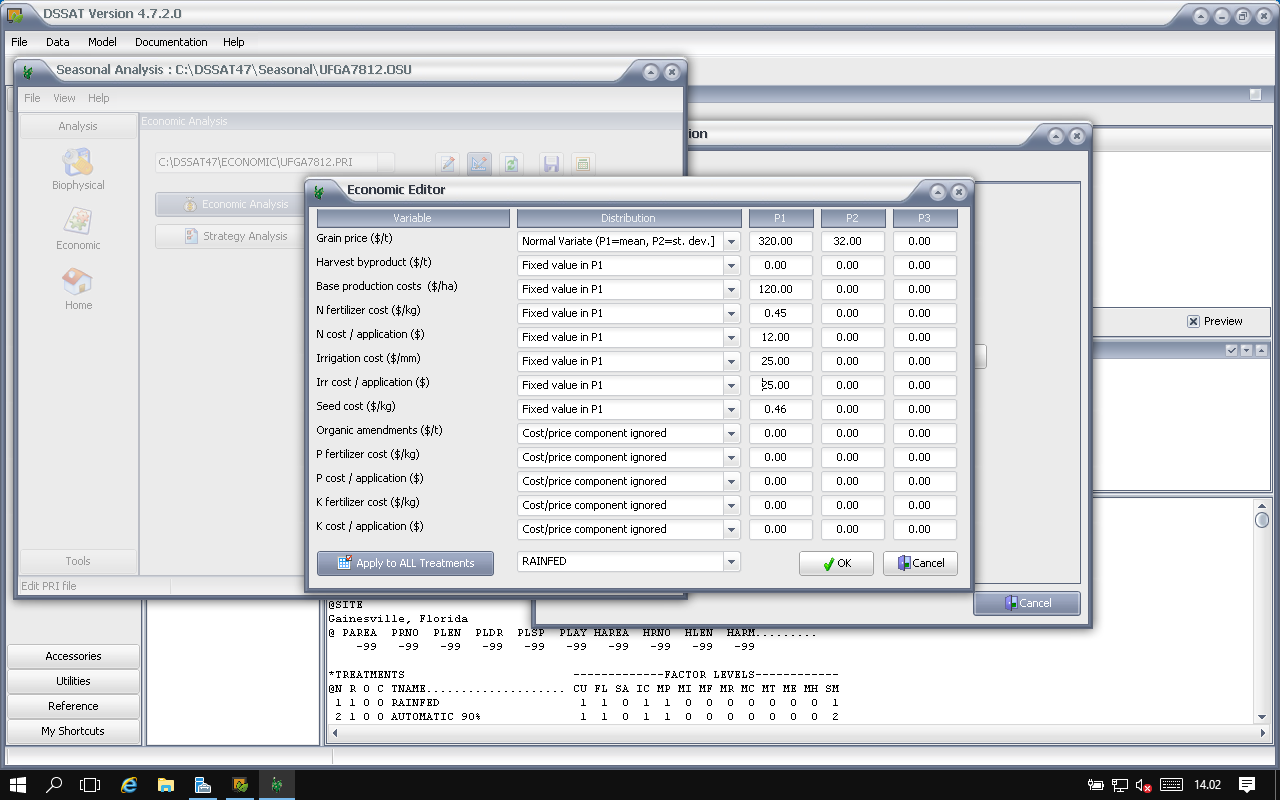Click the calculator icon in Economic Analysis toolbar
1280x800 pixels.
[x=583, y=164]
